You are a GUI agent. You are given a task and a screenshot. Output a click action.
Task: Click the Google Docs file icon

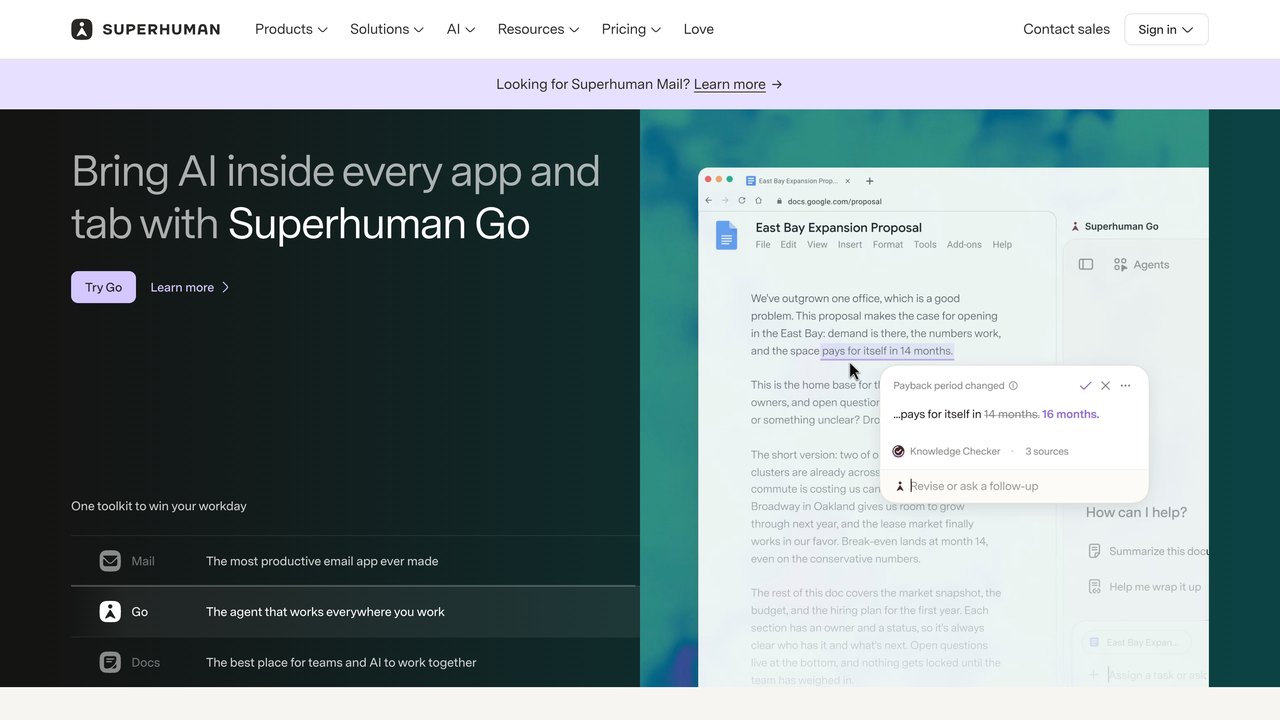click(726, 235)
